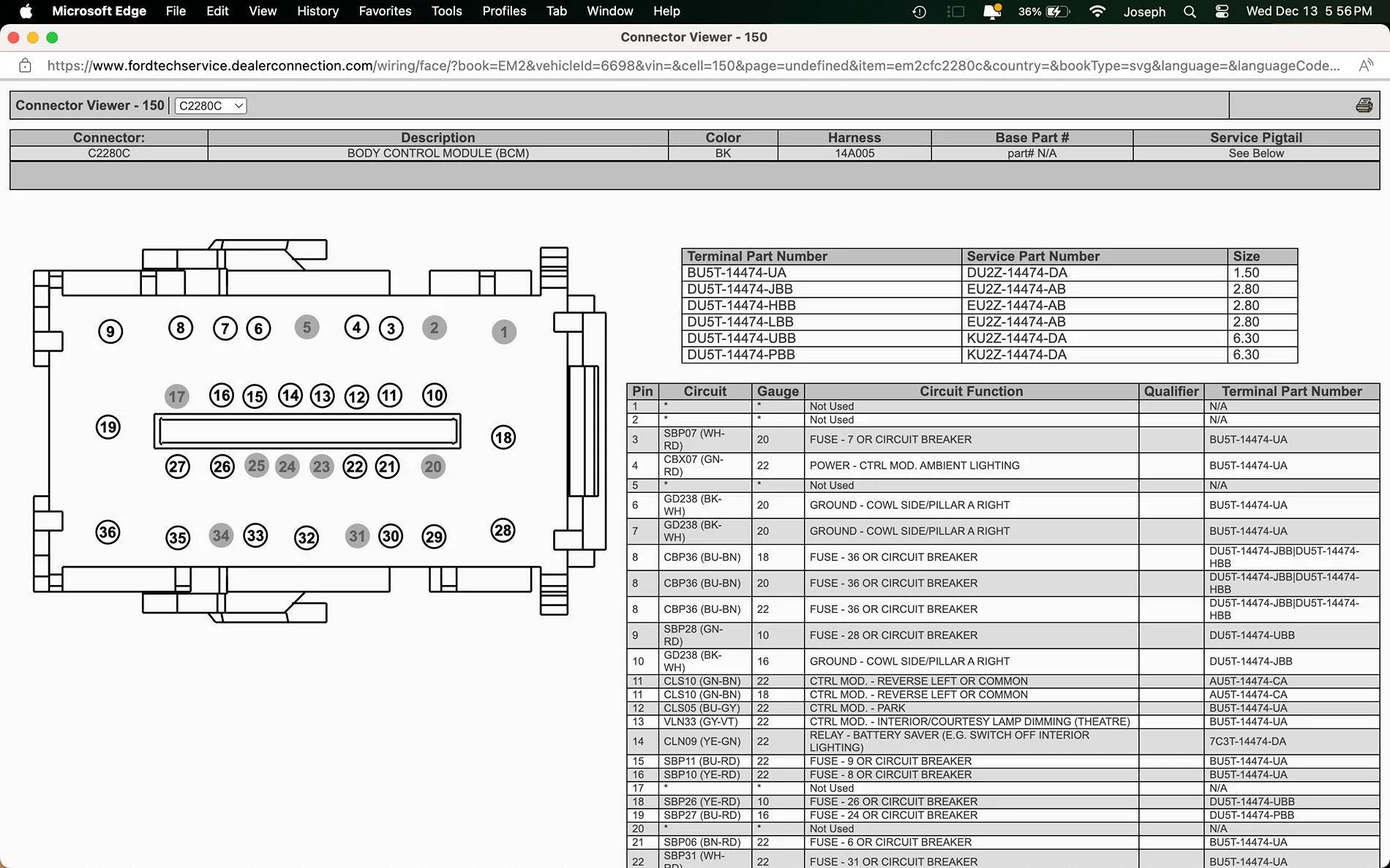Open the Profiles menu in menu bar
Image resolution: width=1390 pixels, height=868 pixels.
[x=504, y=12]
